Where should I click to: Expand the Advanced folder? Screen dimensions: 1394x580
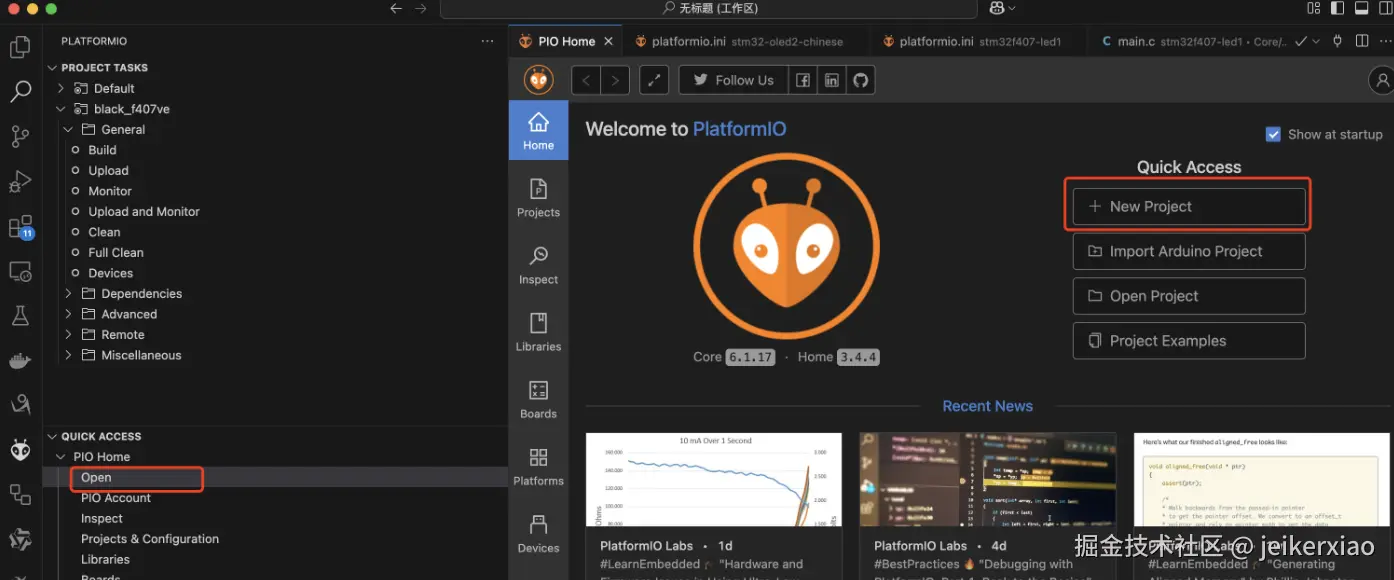pyautogui.click(x=68, y=314)
